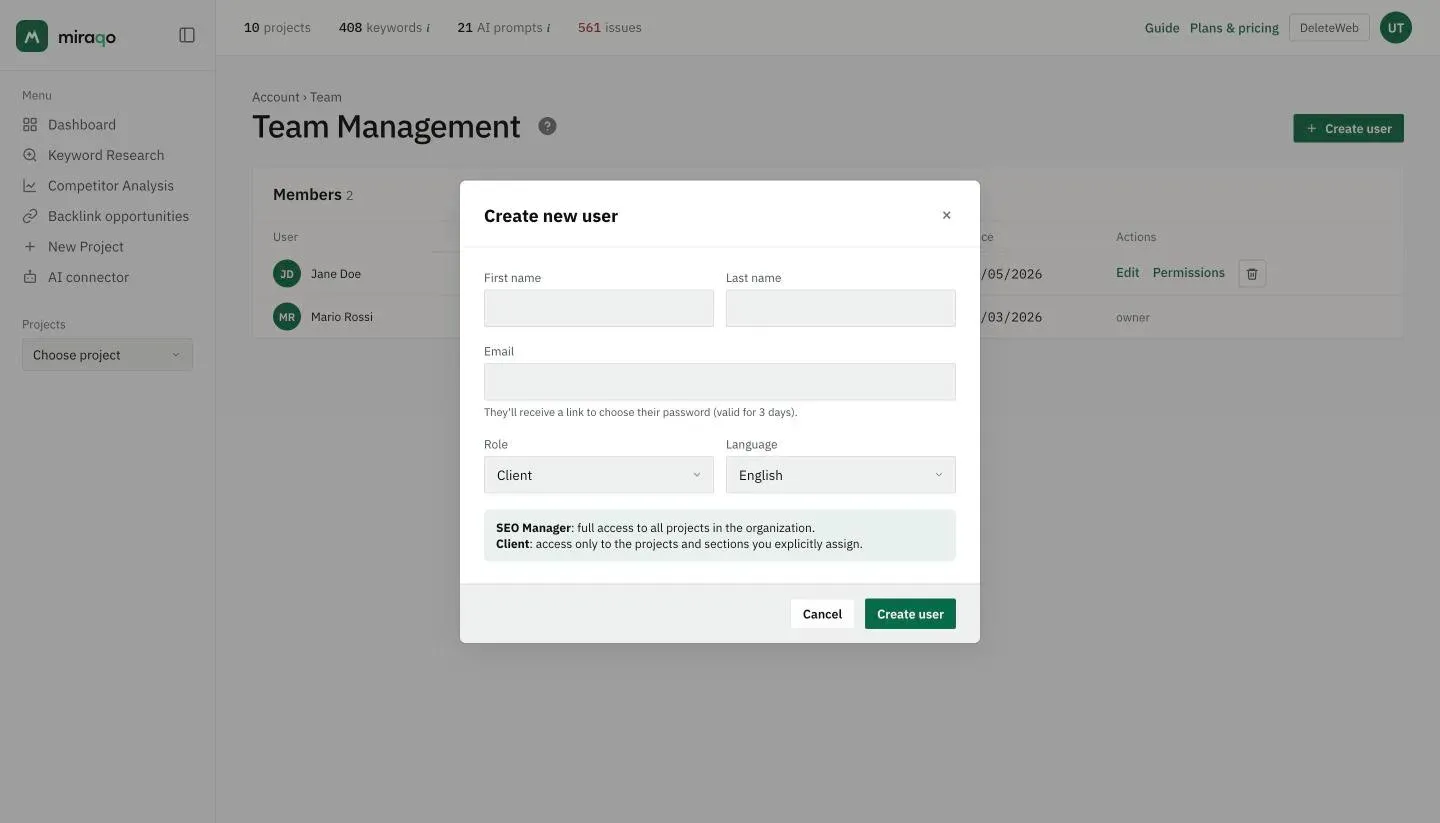Screen dimensions: 1440x823
Task: Delete Jane Doe using the trash icon
Action: tap(1252, 274)
